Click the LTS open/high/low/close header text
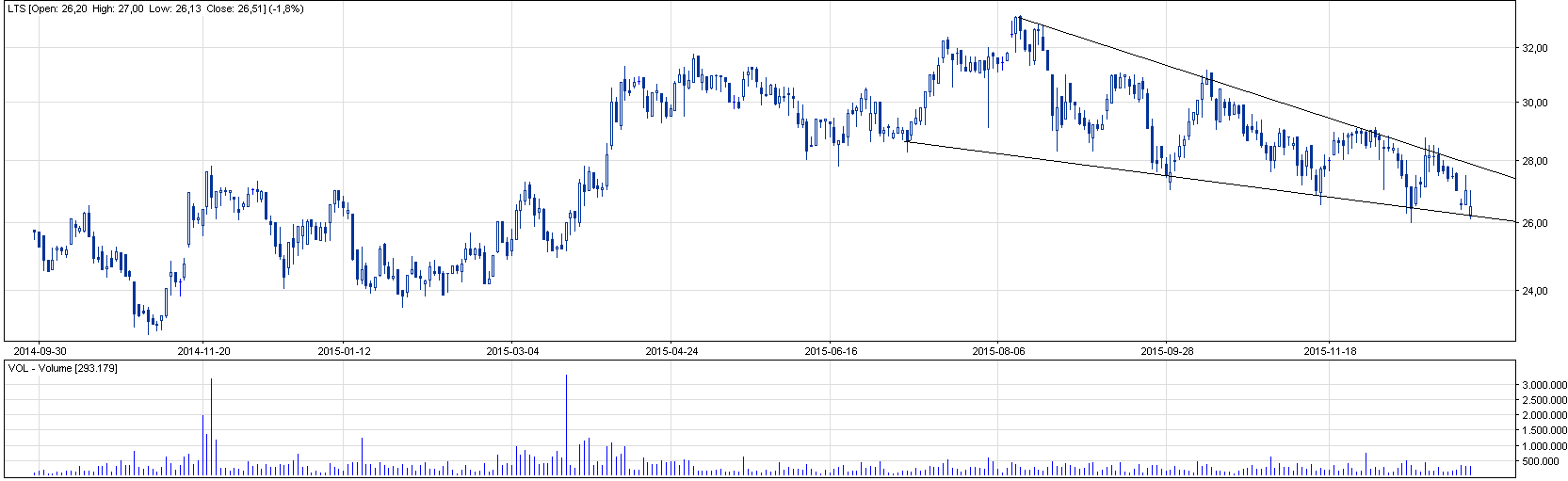 click(155, 8)
